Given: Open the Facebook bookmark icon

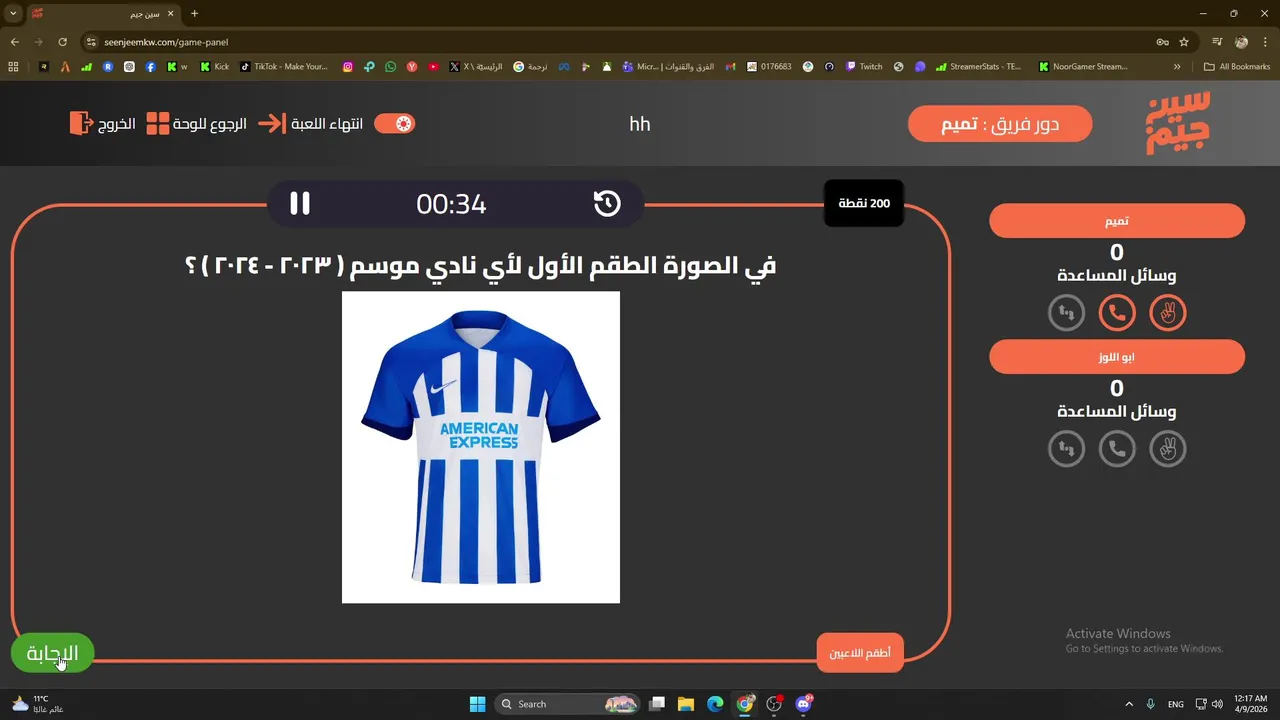Looking at the screenshot, I should [x=150, y=67].
